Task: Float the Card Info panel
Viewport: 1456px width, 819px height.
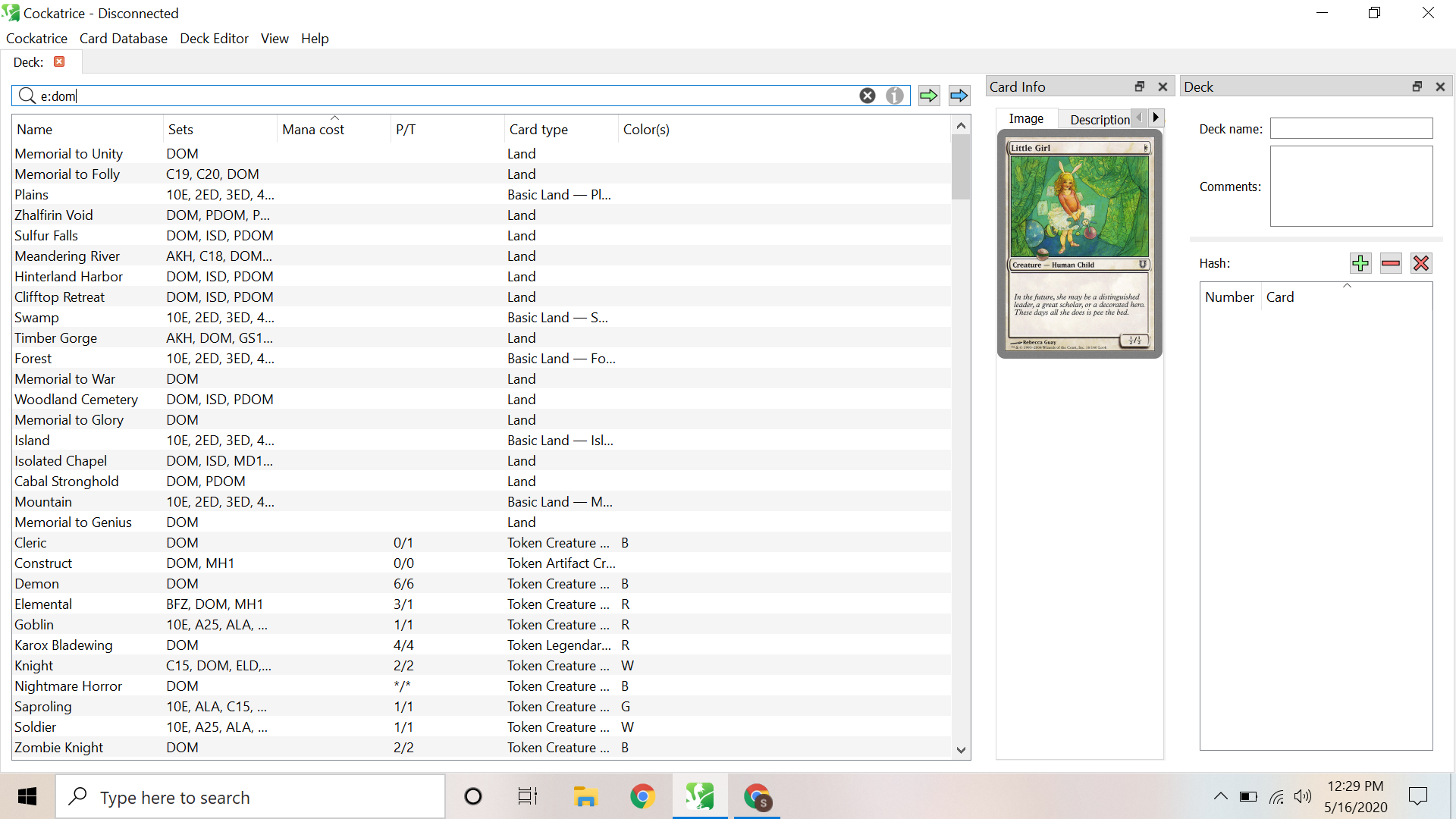Action: tap(1139, 86)
